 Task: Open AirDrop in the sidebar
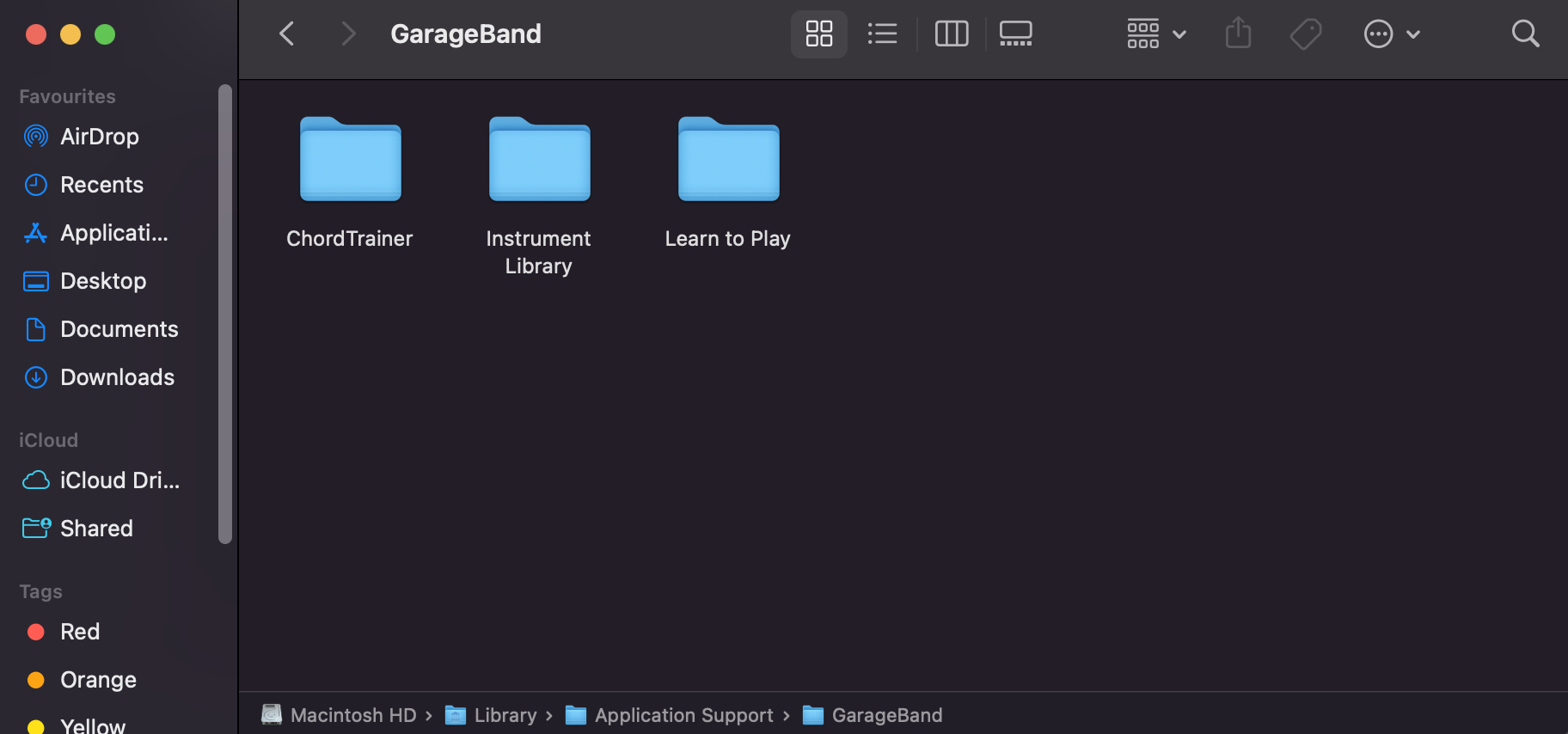pos(100,137)
